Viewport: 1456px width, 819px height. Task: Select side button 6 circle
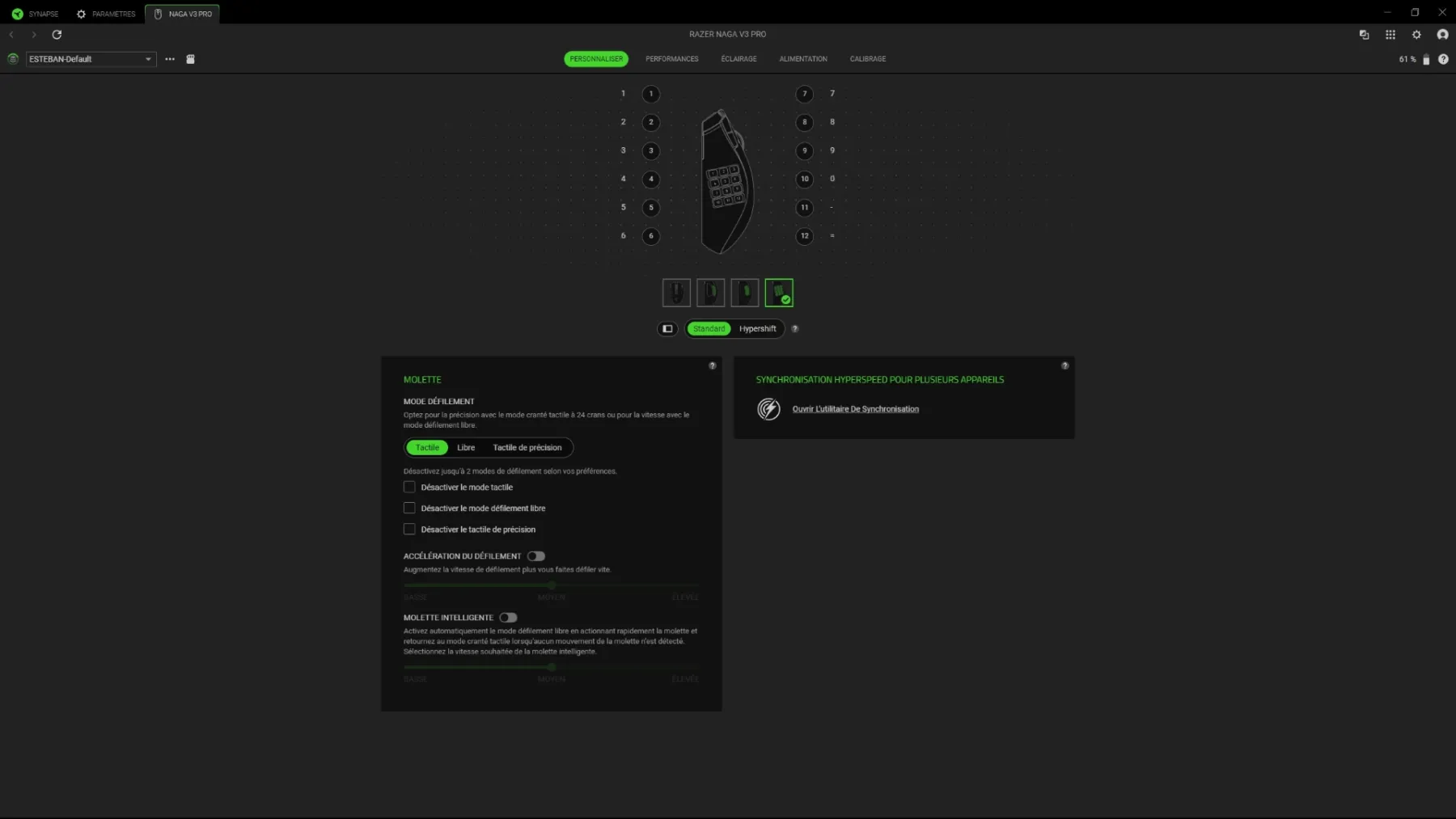tap(651, 236)
